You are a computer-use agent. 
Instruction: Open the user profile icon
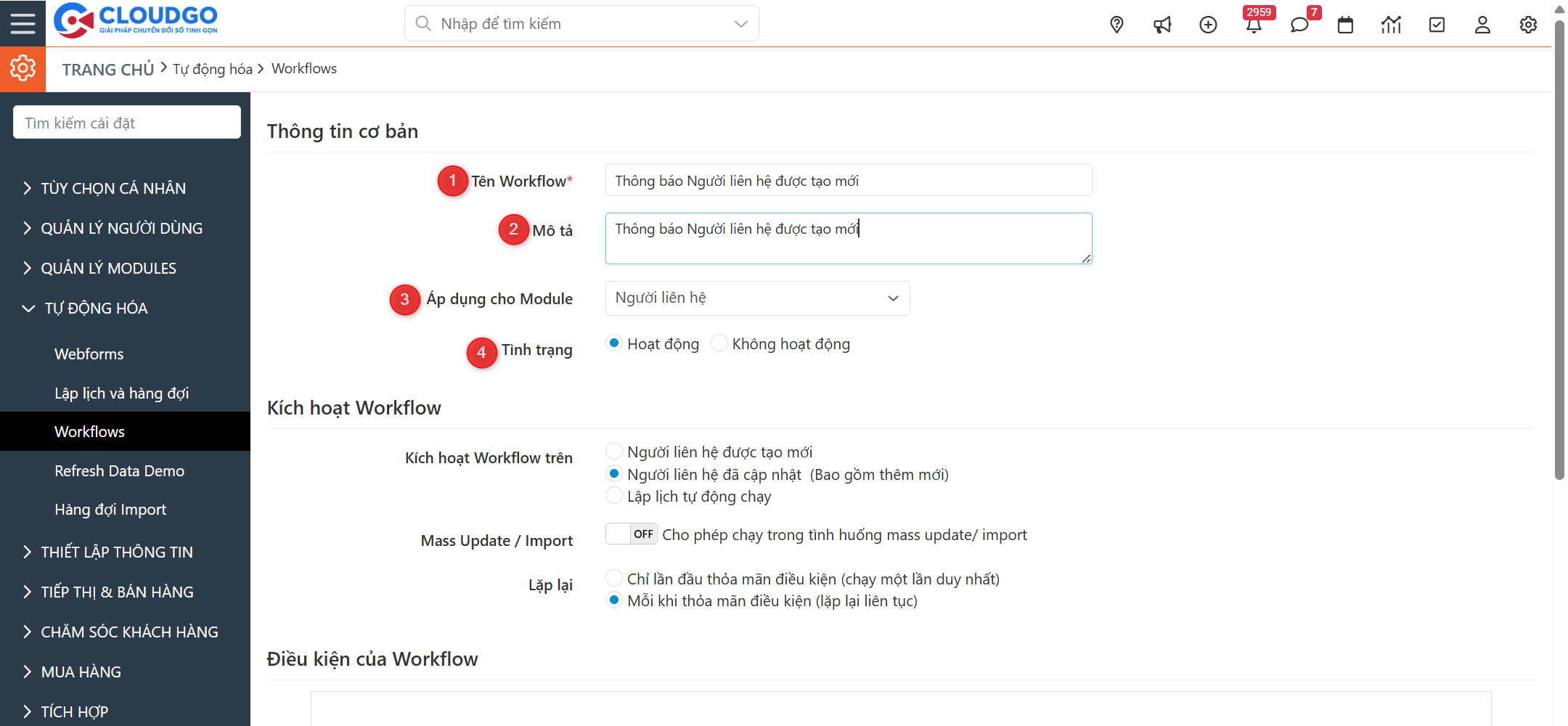click(1482, 24)
